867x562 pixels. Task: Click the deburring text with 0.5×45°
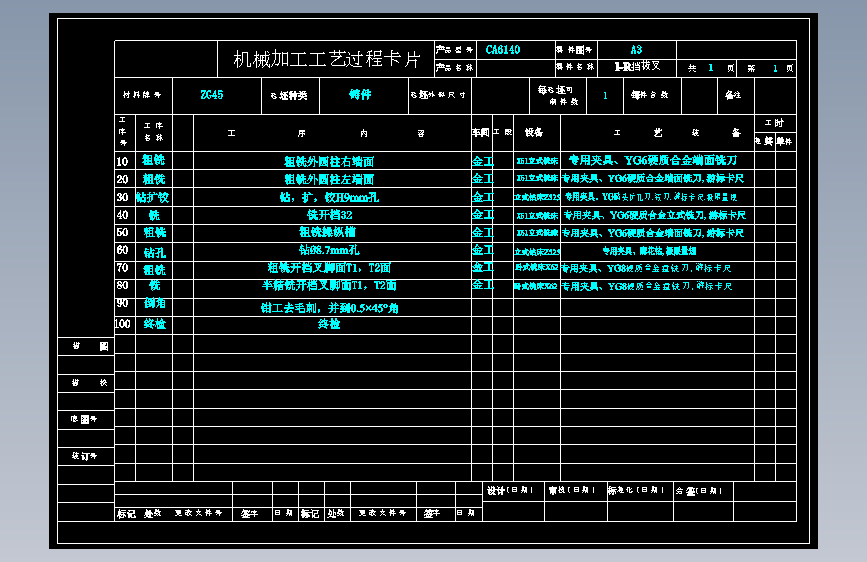(x=330, y=308)
